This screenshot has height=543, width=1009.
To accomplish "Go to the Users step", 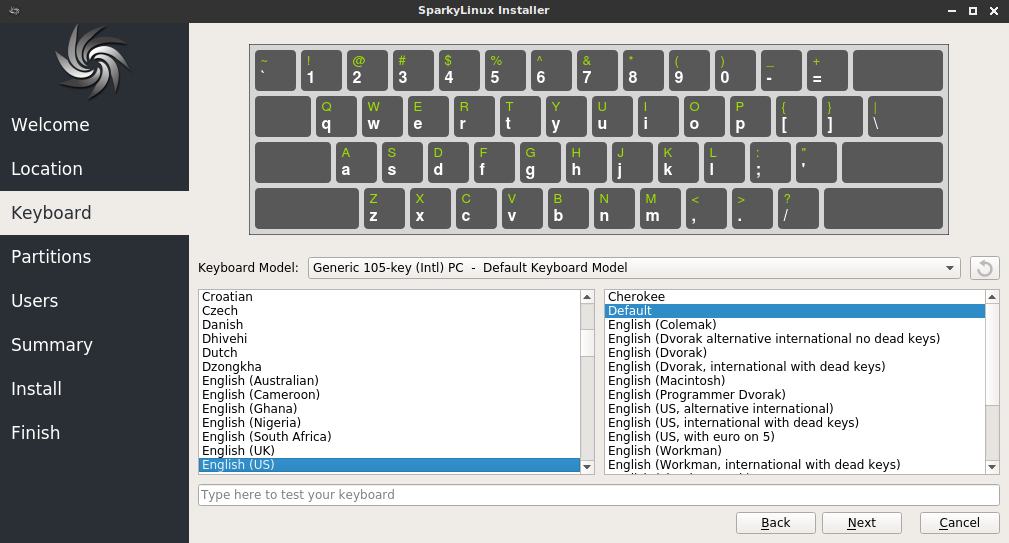I will pos(95,300).
